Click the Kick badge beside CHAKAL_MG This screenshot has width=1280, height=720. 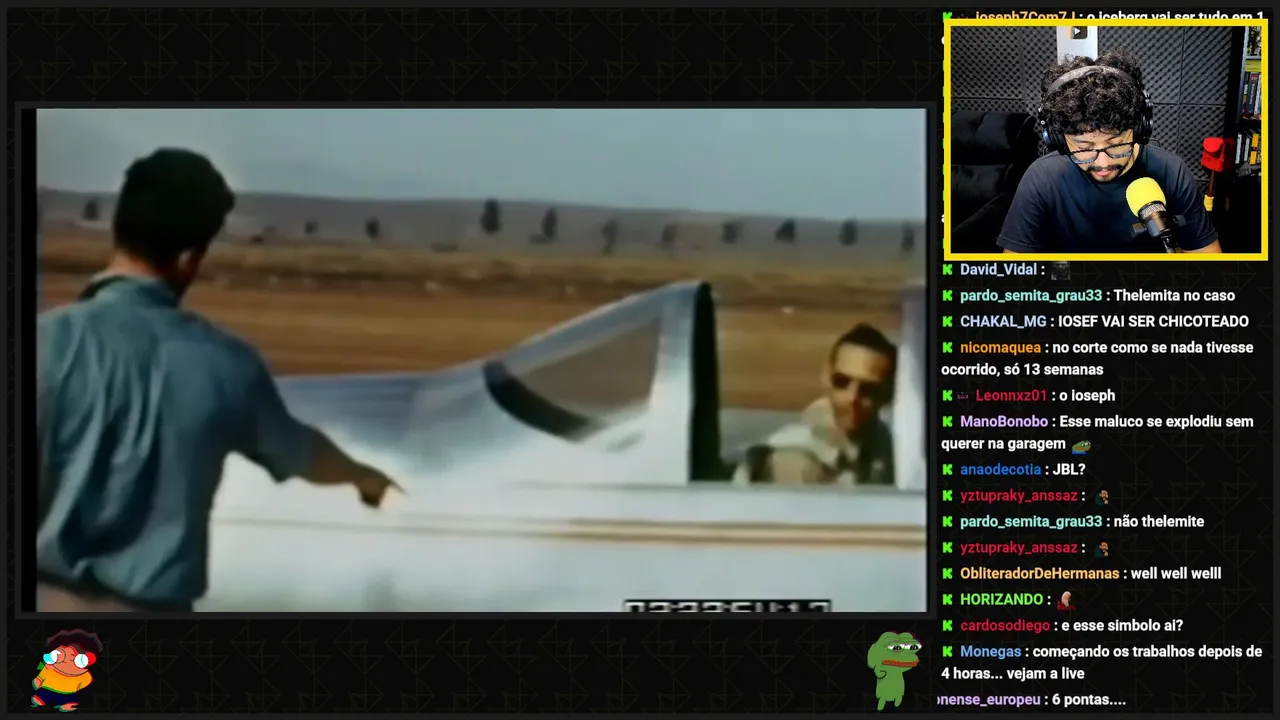click(x=947, y=321)
